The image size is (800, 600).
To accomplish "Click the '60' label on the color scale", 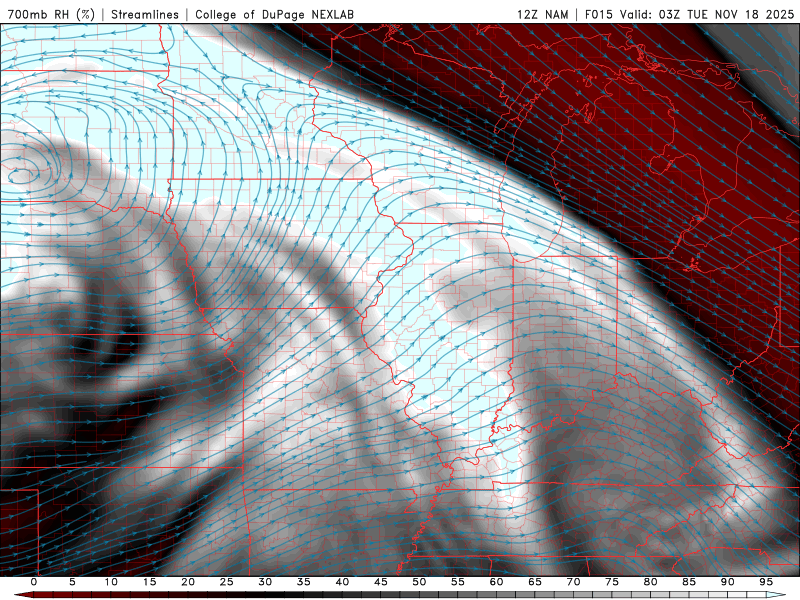I will point(496,582).
